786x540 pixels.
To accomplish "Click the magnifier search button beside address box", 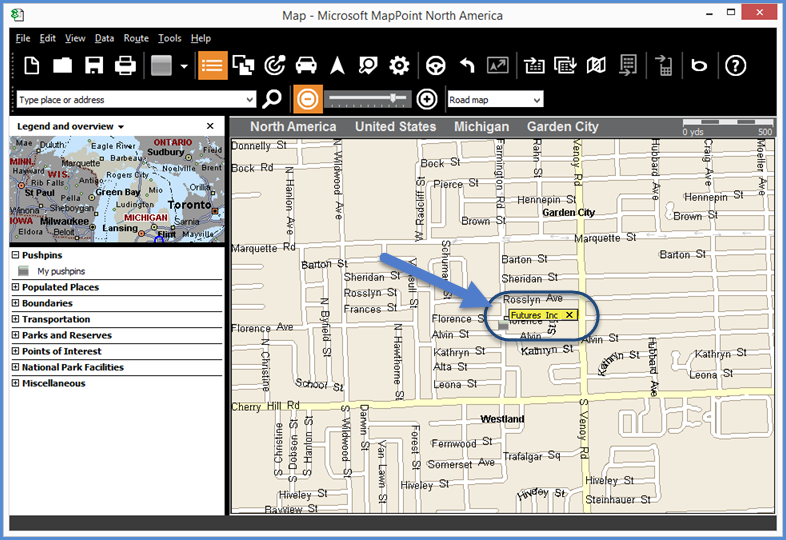I will (x=272, y=99).
